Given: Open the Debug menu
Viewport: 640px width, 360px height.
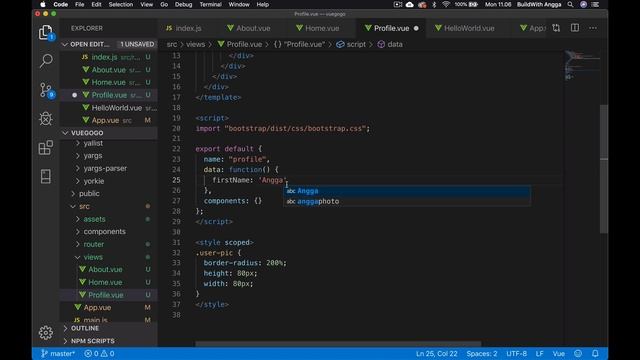Looking at the screenshot, I should click(183, 4).
